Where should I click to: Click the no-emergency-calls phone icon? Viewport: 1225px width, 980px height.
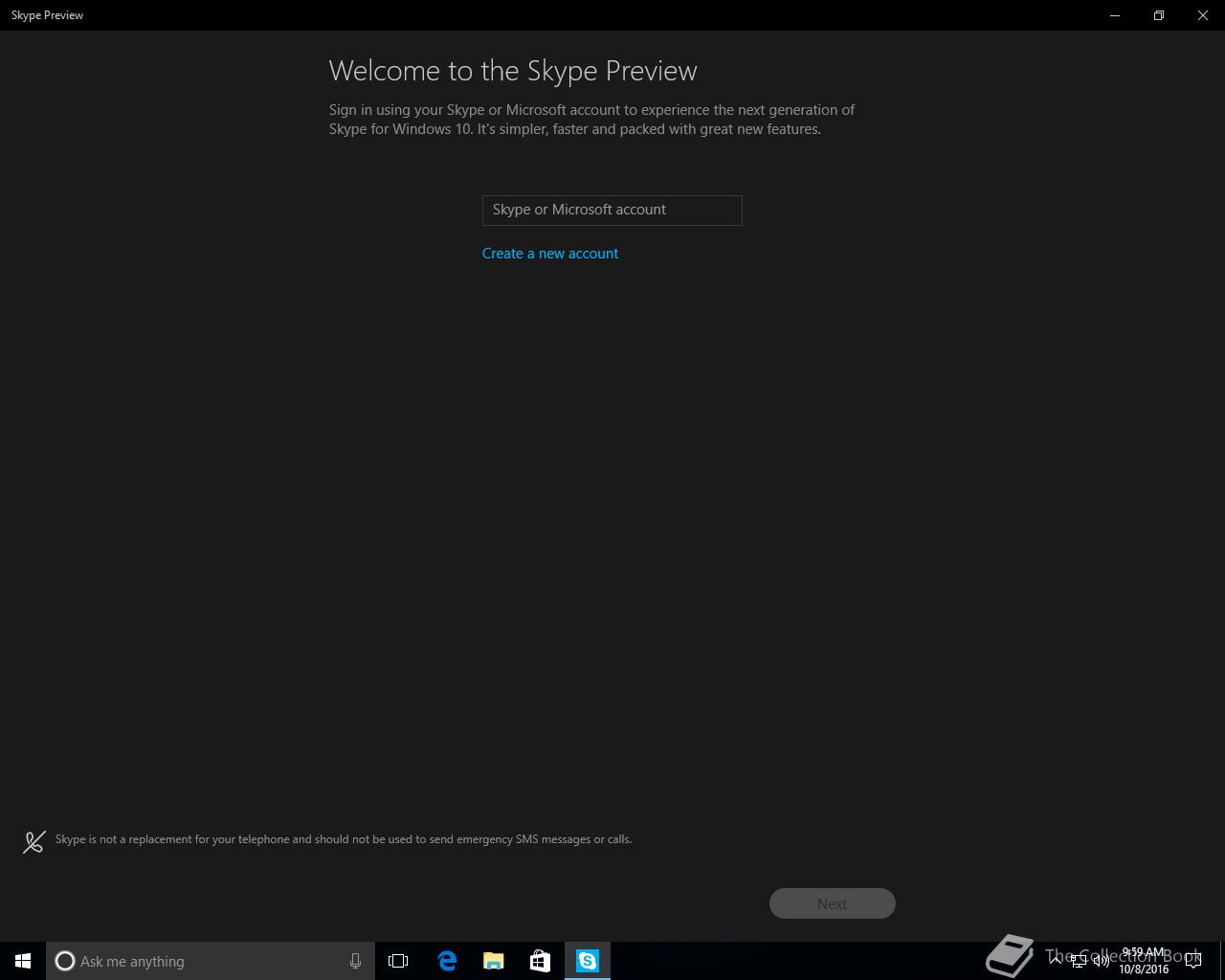pyautogui.click(x=34, y=841)
